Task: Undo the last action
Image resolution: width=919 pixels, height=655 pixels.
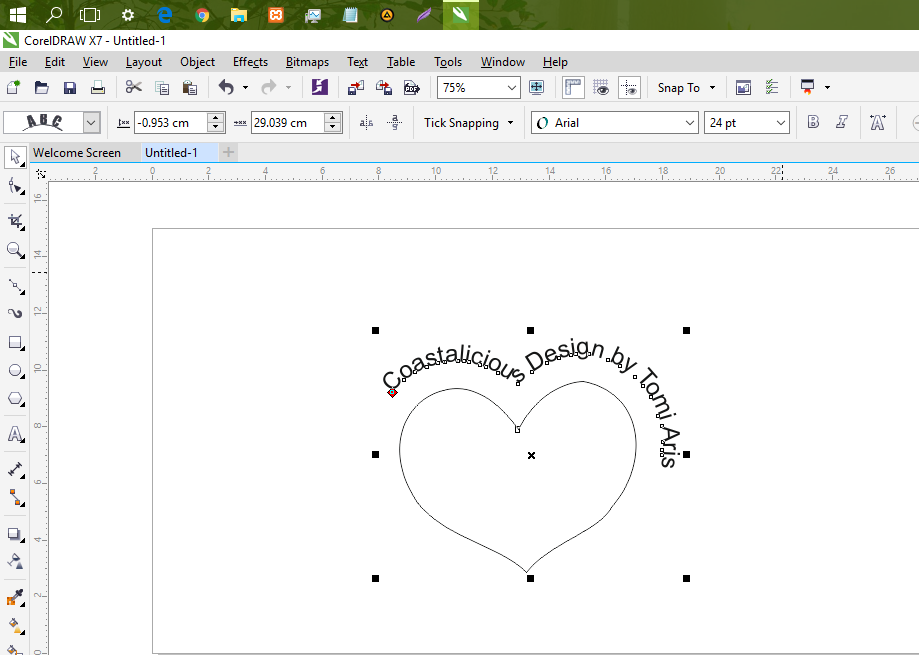Action: tap(228, 87)
